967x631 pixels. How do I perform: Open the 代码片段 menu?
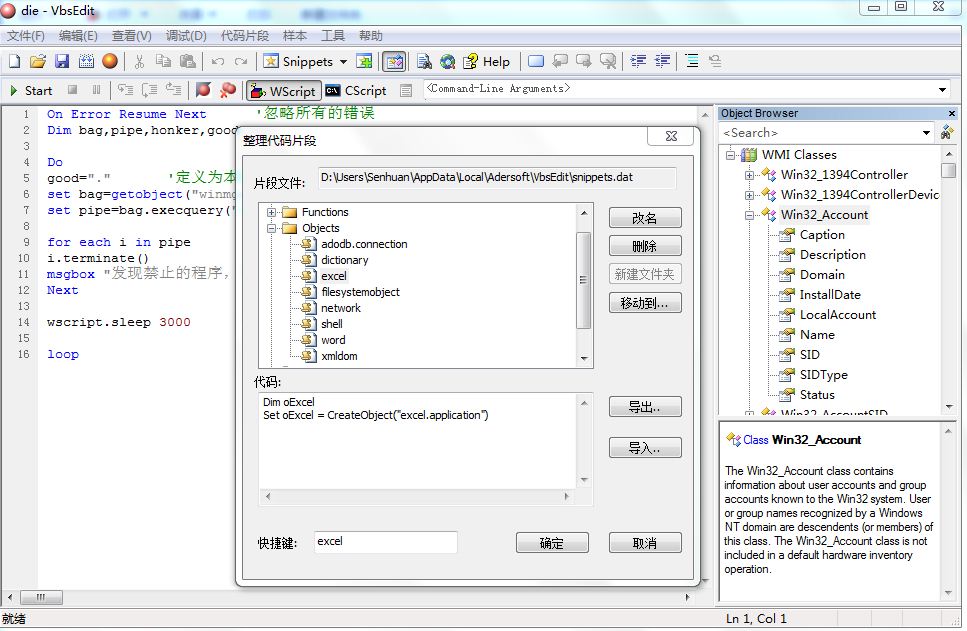[x=245, y=36]
